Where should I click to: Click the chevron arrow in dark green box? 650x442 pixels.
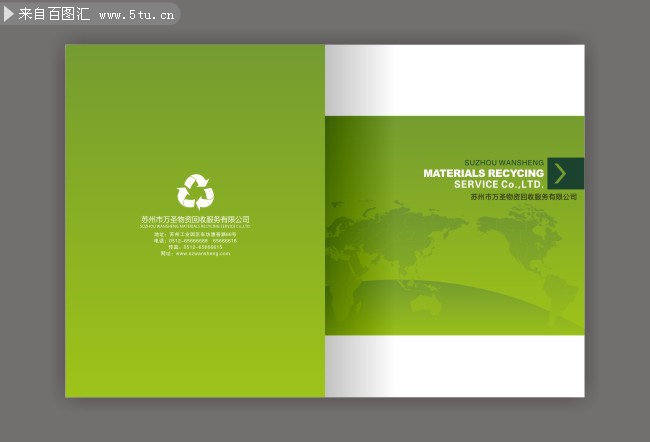(564, 173)
